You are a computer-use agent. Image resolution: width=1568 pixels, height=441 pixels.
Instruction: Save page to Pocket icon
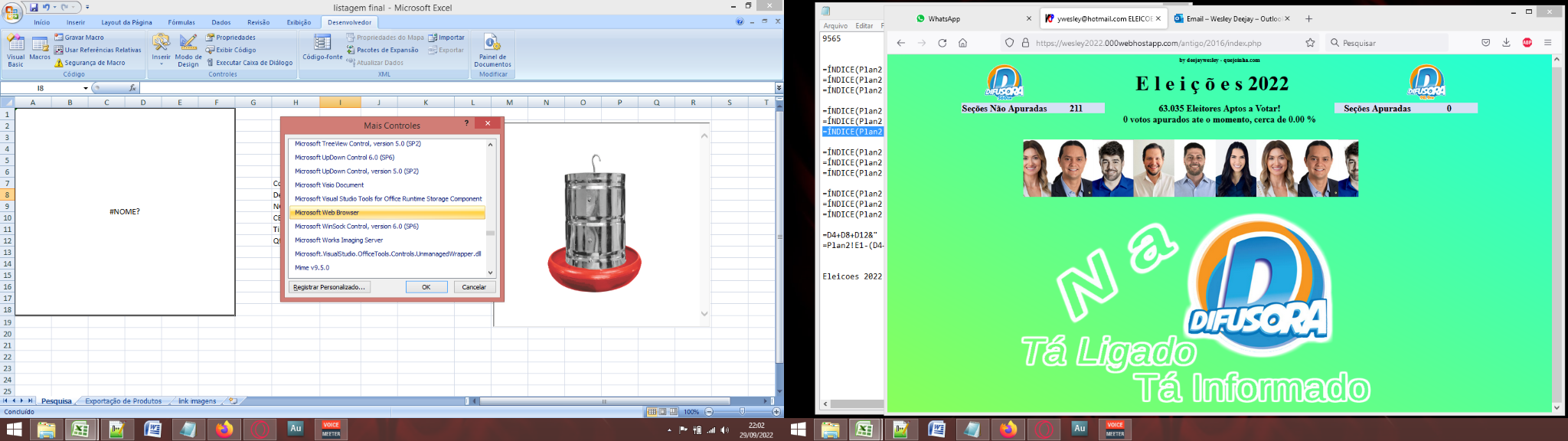point(1486,43)
